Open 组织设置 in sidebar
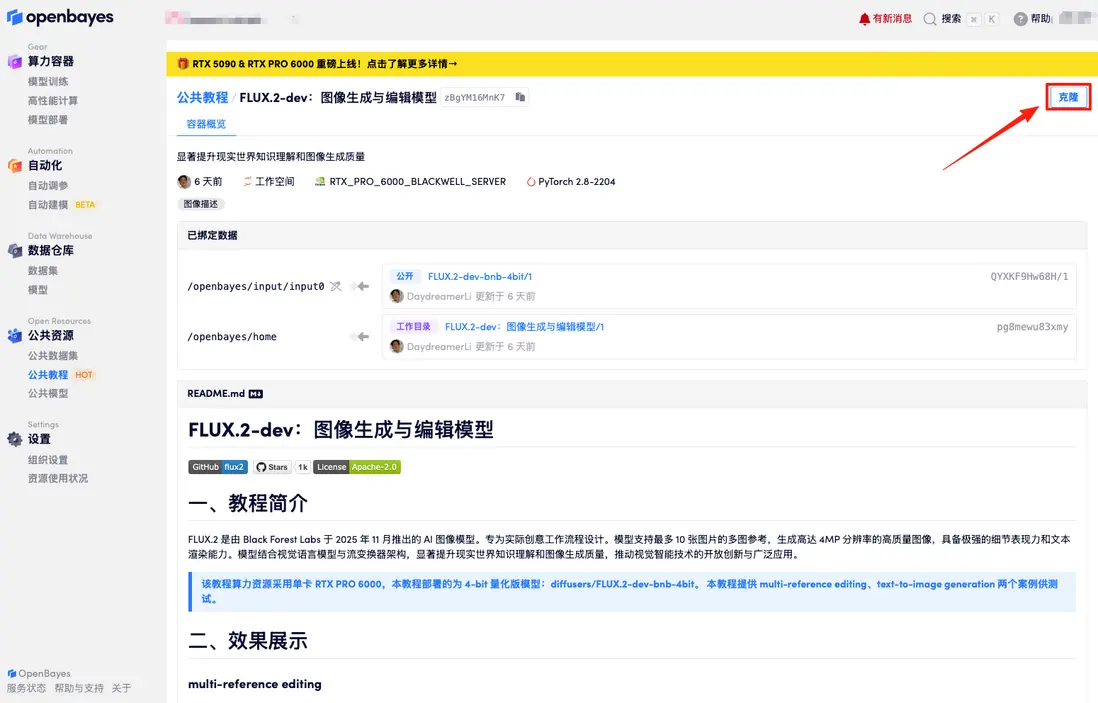The image size is (1098, 703). (48, 460)
